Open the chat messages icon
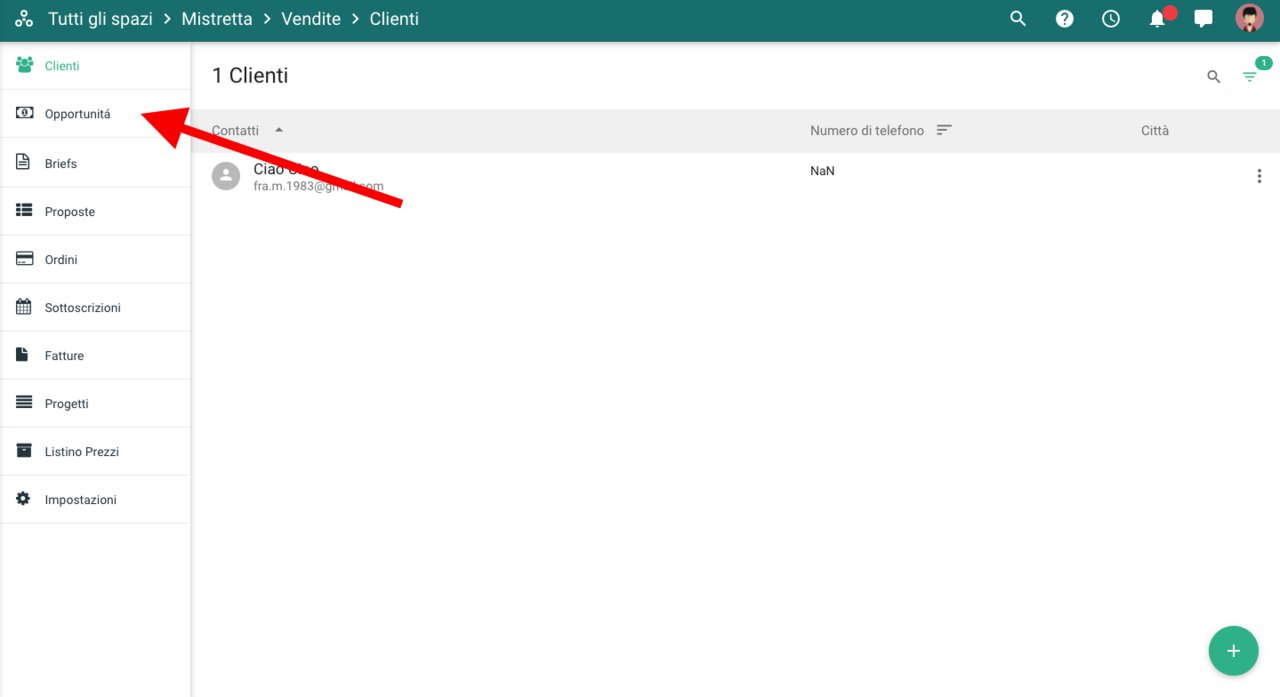 click(x=1203, y=19)
